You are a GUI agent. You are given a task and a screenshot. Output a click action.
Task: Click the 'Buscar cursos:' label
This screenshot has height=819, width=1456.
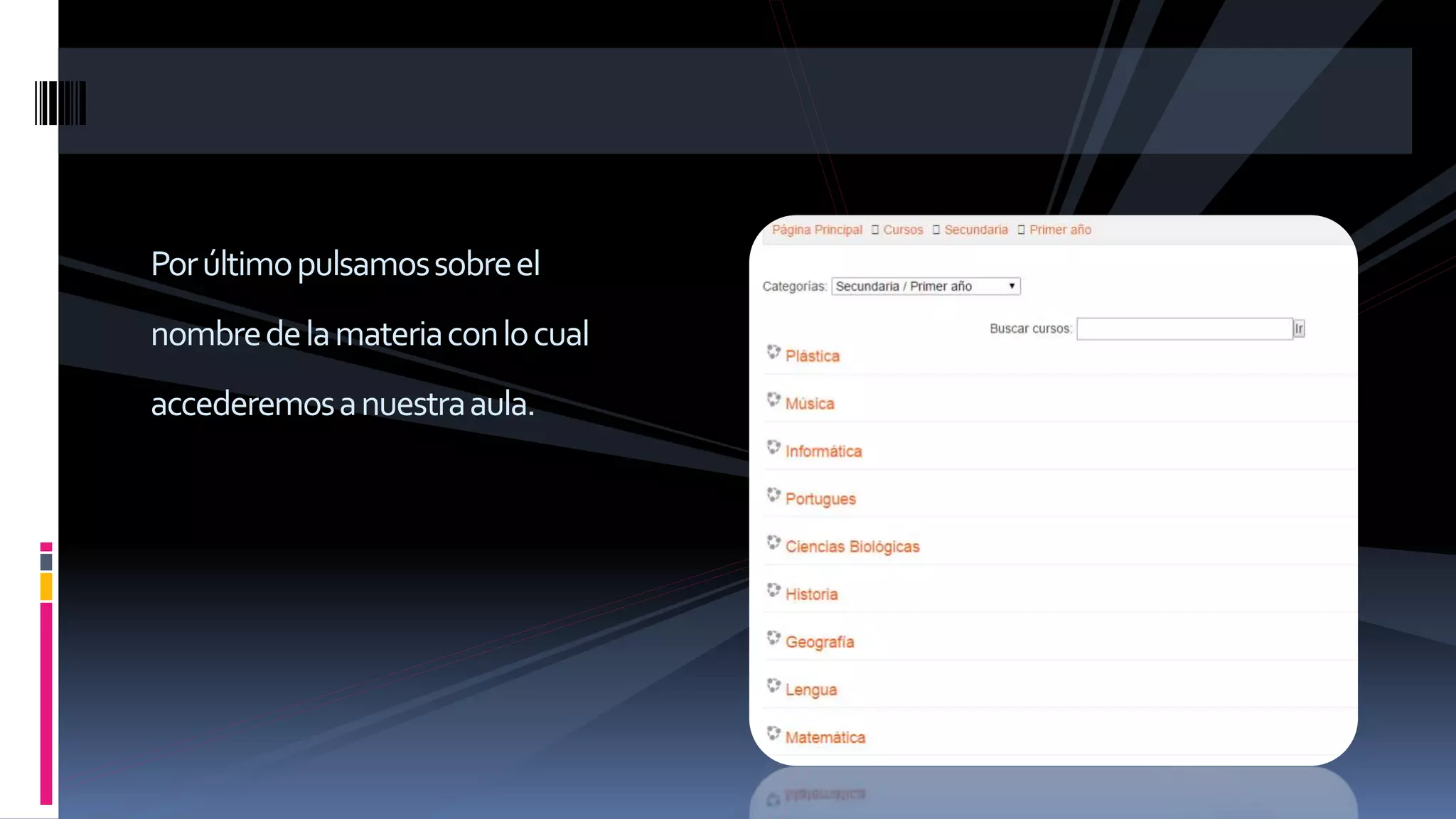(x=1031, y=328)
